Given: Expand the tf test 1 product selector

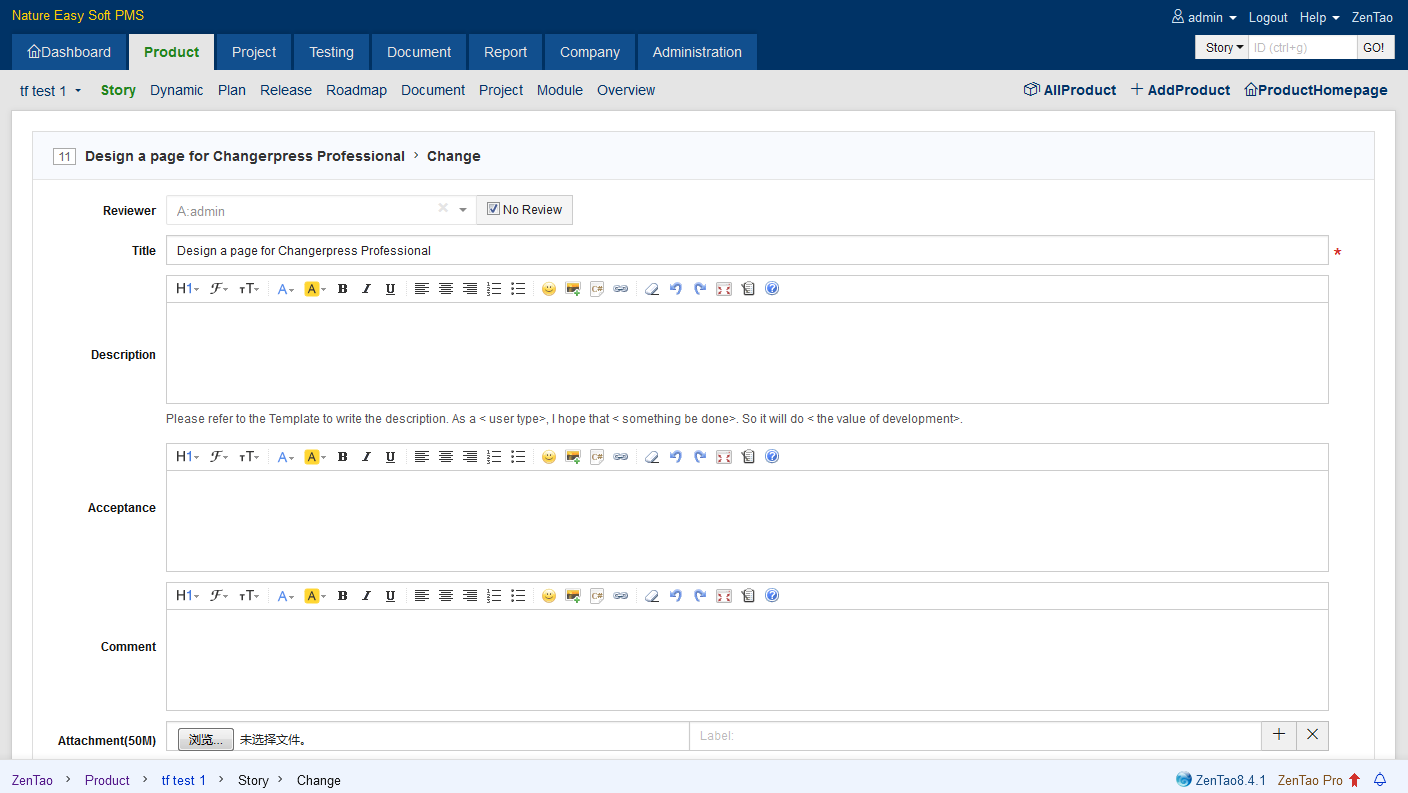Looking at the screenshot, I should [50, 91].
